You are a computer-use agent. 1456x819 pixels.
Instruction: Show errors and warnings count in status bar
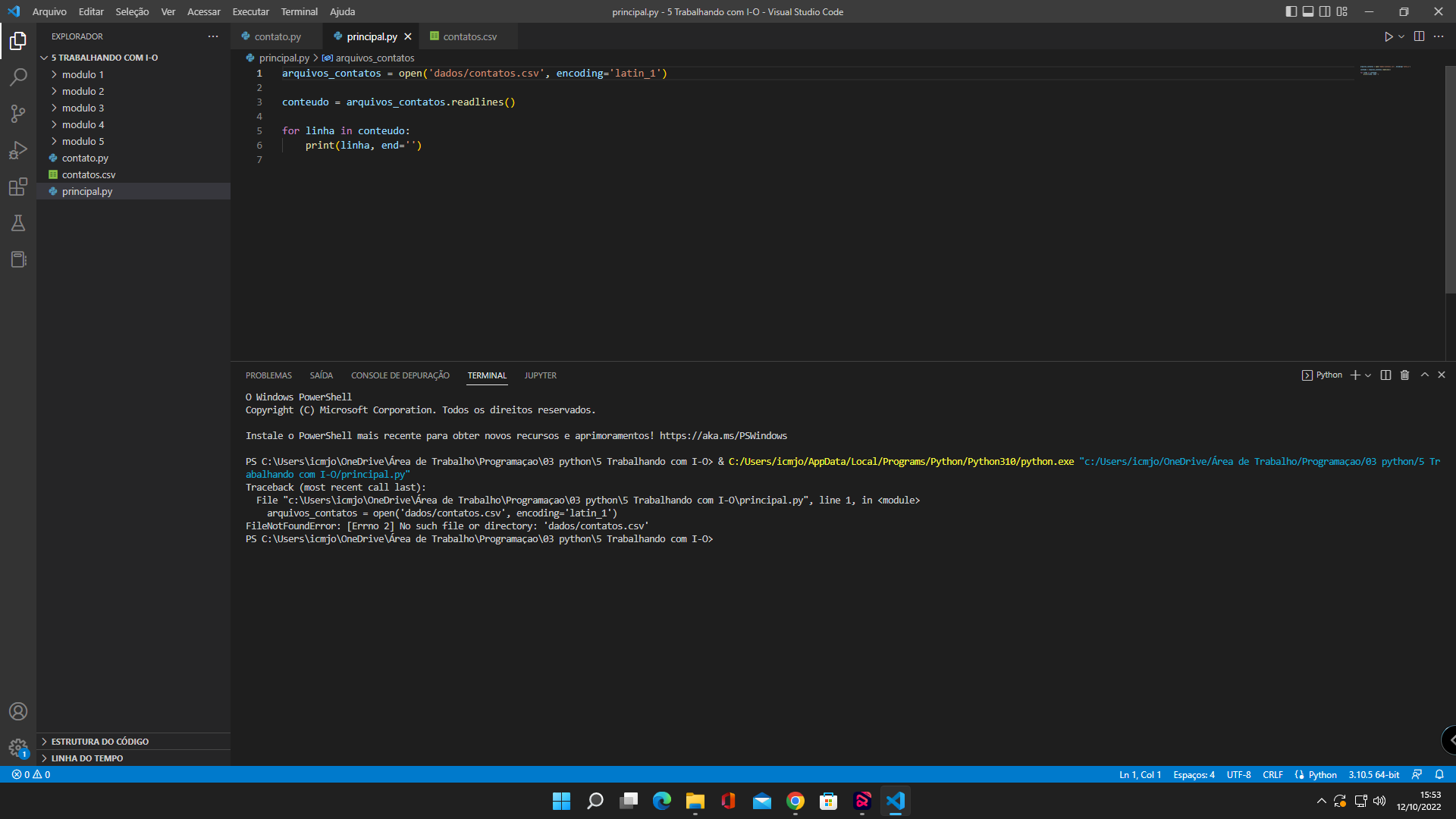31,774
